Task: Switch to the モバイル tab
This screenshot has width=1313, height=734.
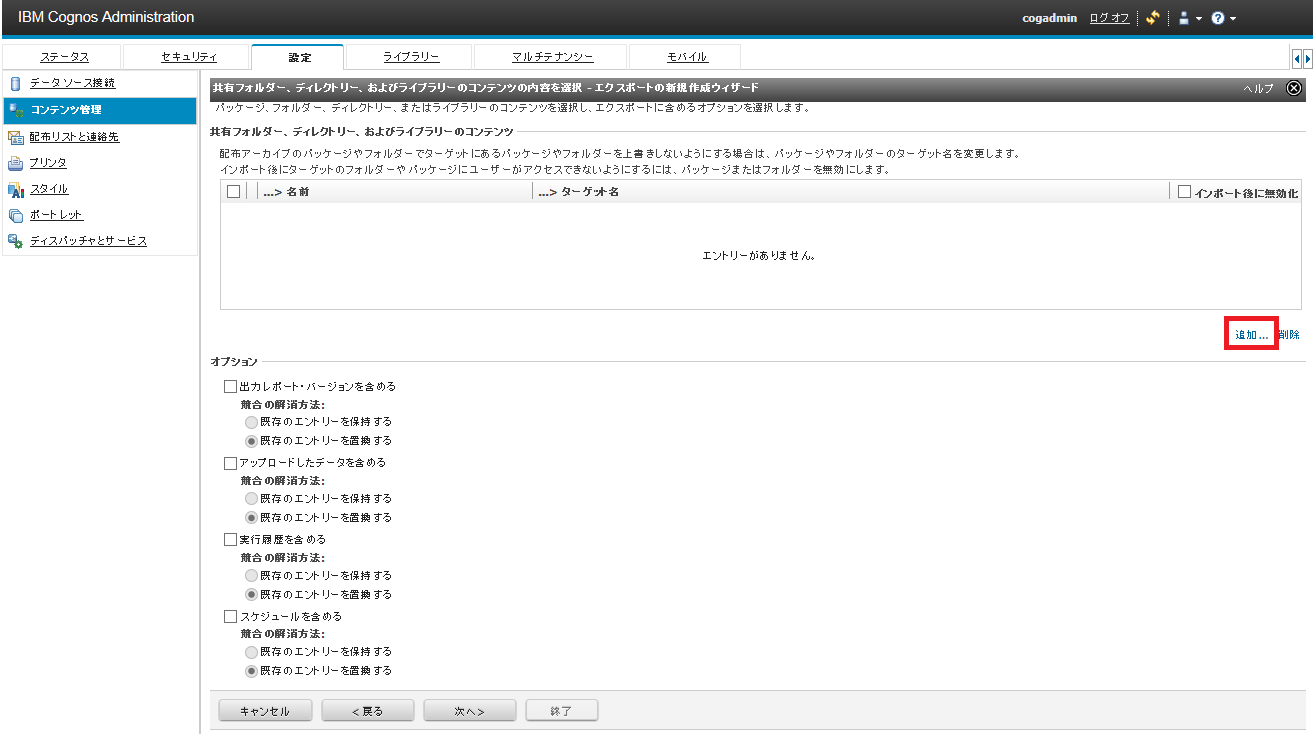Action: 686,57
